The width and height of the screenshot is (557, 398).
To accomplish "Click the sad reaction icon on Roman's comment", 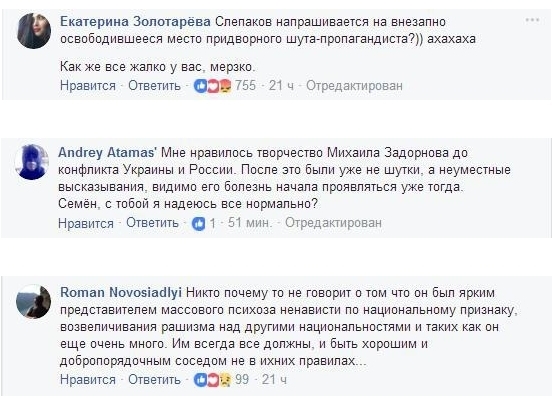I will click(225, 380).
